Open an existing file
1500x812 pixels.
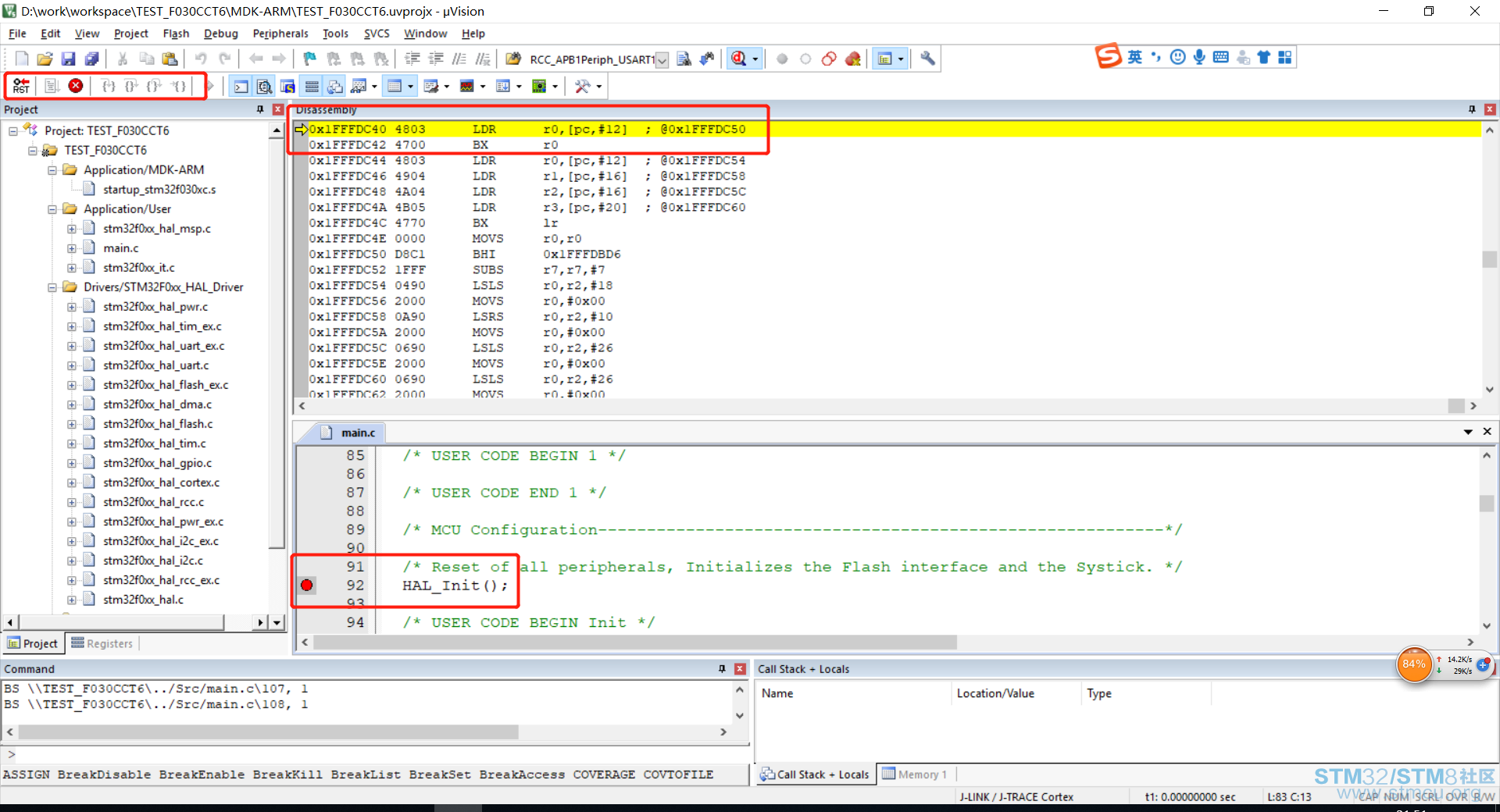click(45, 59)
